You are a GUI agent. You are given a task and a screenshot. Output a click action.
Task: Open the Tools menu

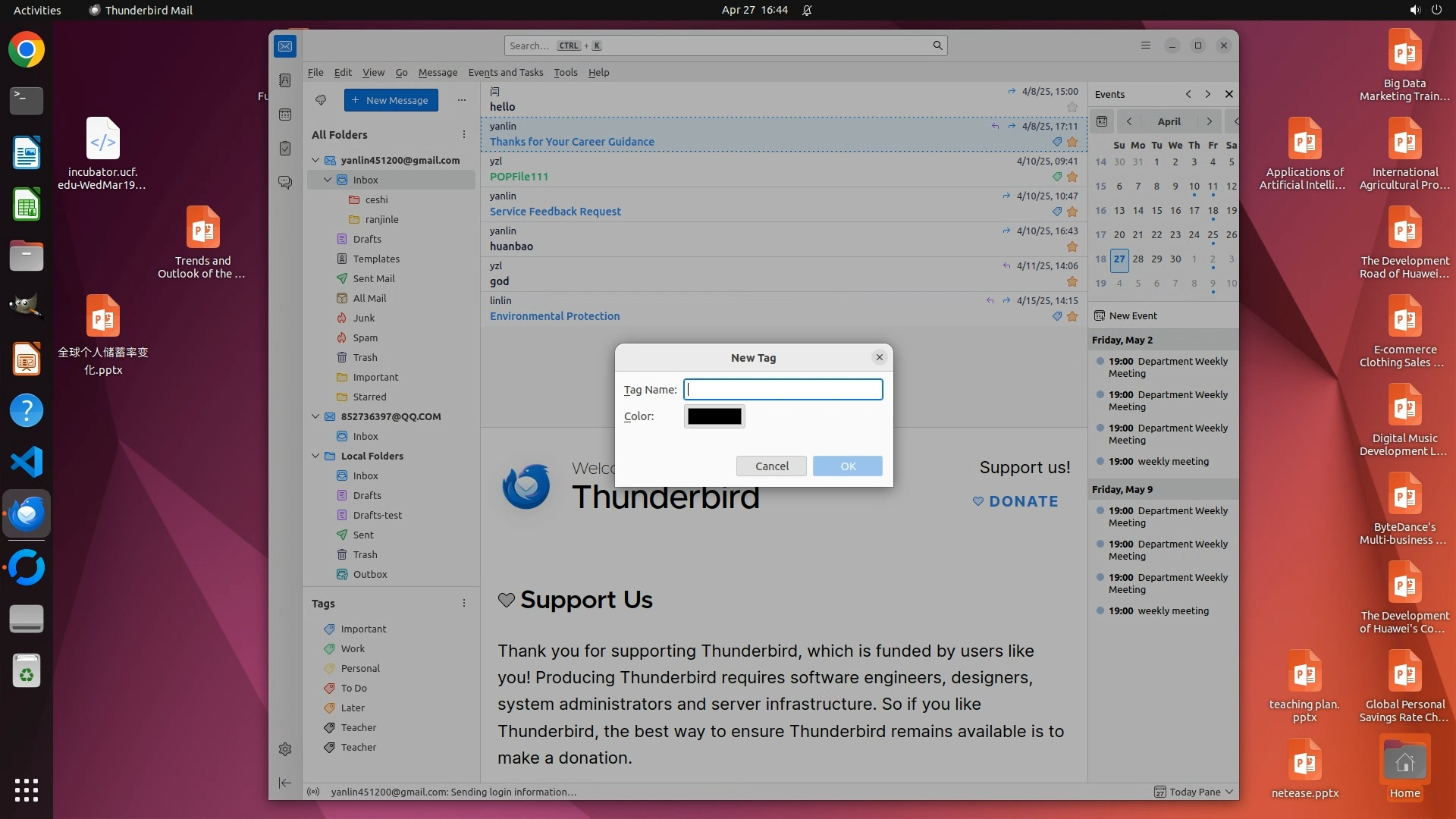tap(565, 72)
